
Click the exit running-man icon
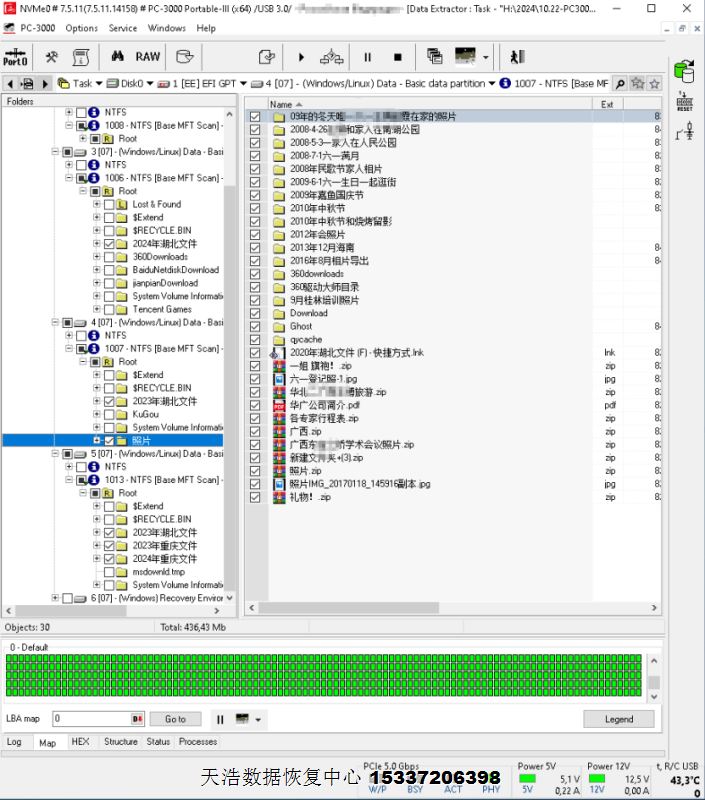[517, 57]
